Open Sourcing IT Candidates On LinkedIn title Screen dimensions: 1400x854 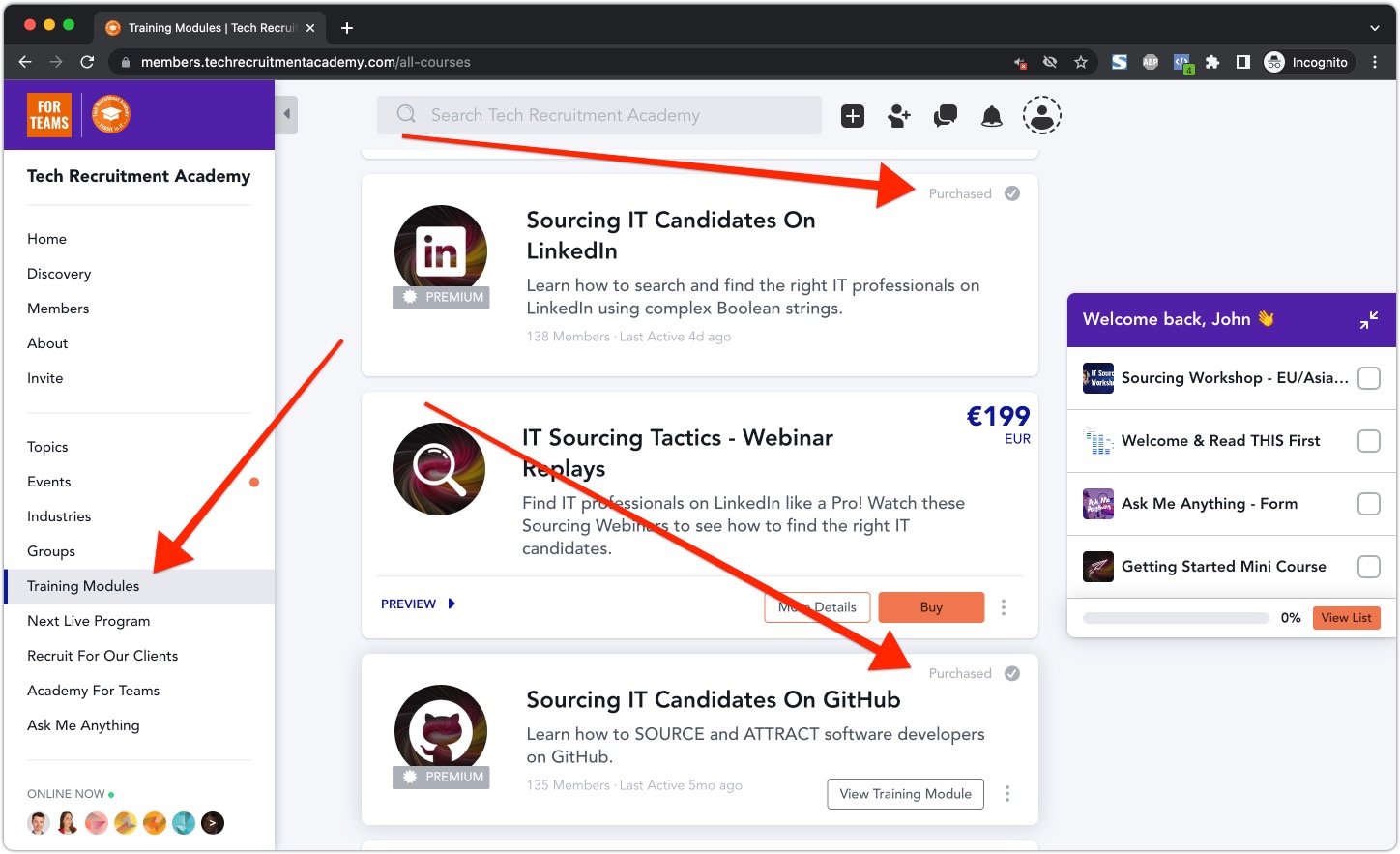671,235
